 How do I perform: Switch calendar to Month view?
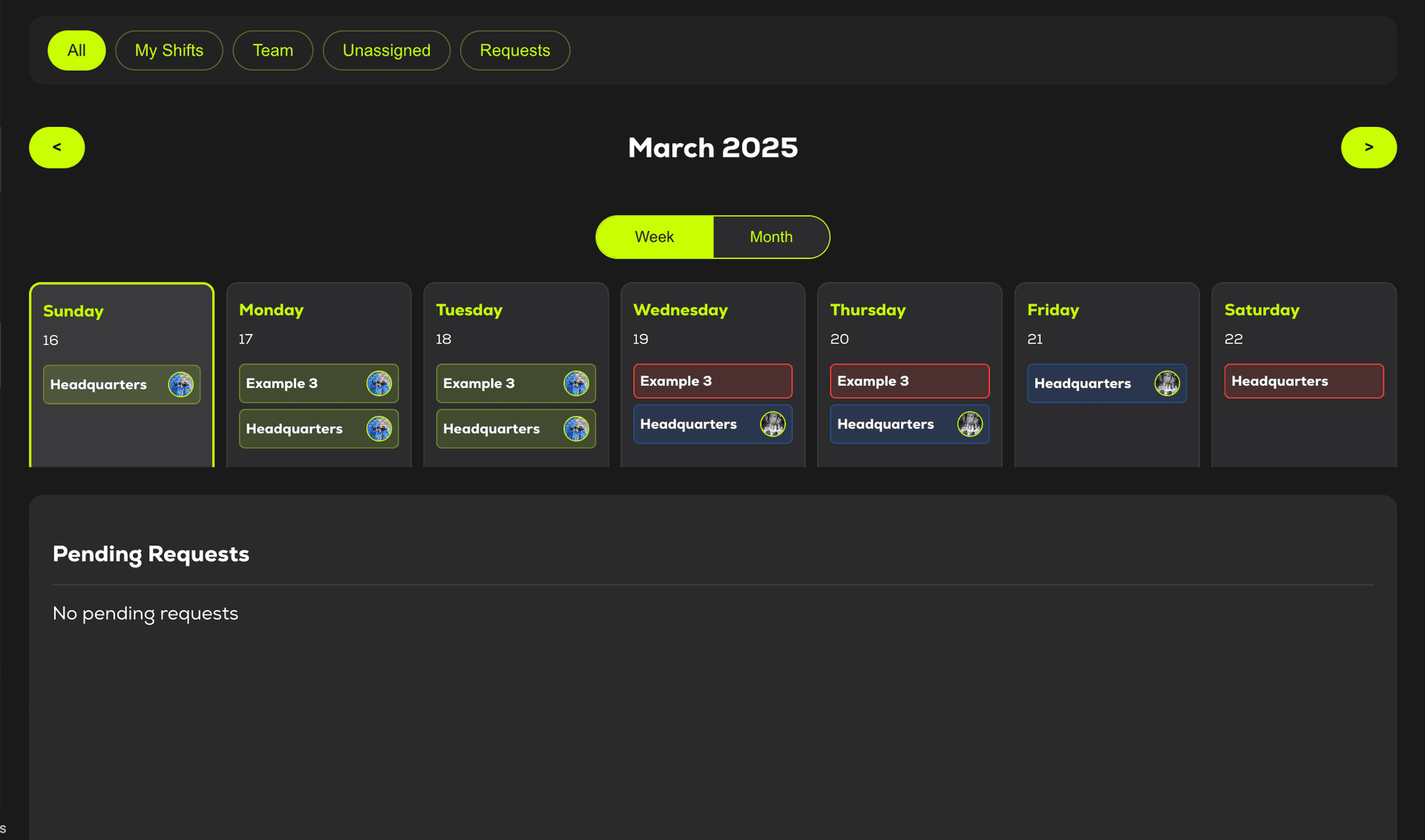771,237
